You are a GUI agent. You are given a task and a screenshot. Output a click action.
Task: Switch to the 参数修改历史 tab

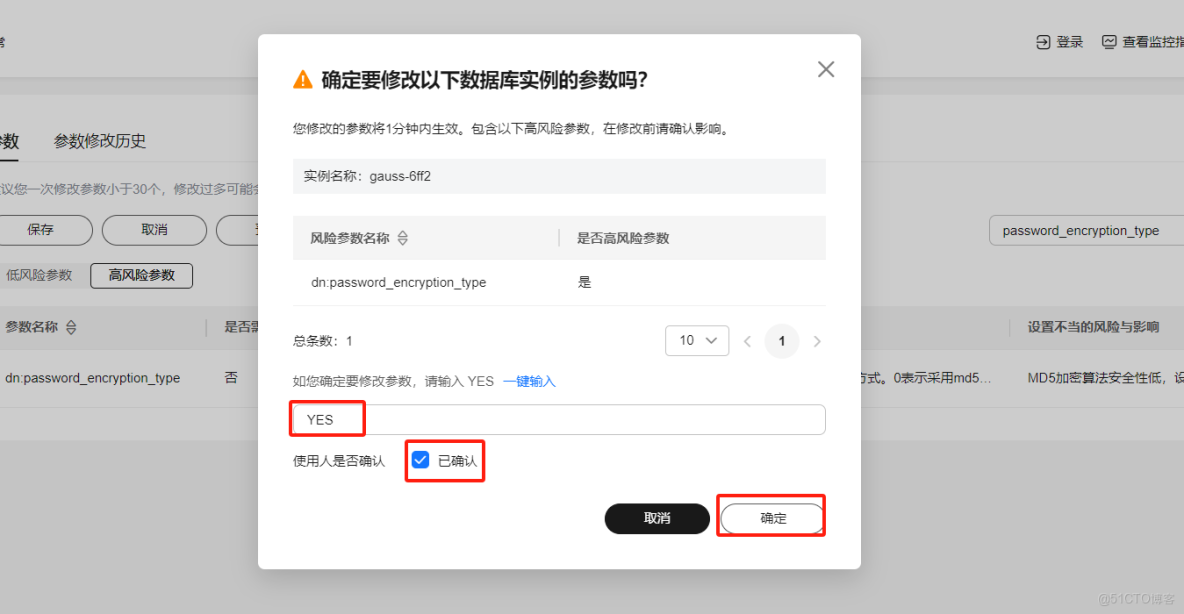[98, 141]
